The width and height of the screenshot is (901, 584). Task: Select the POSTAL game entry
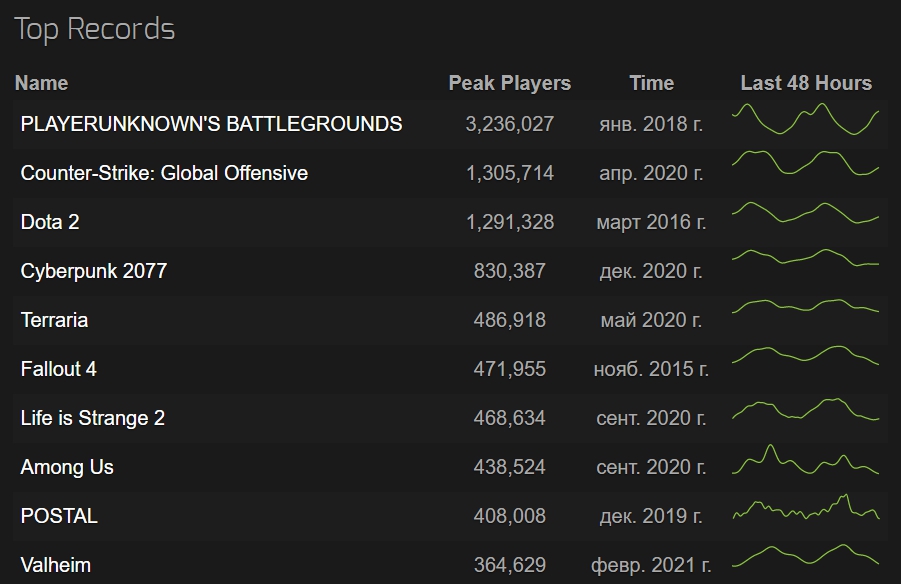tap(59, 516)
